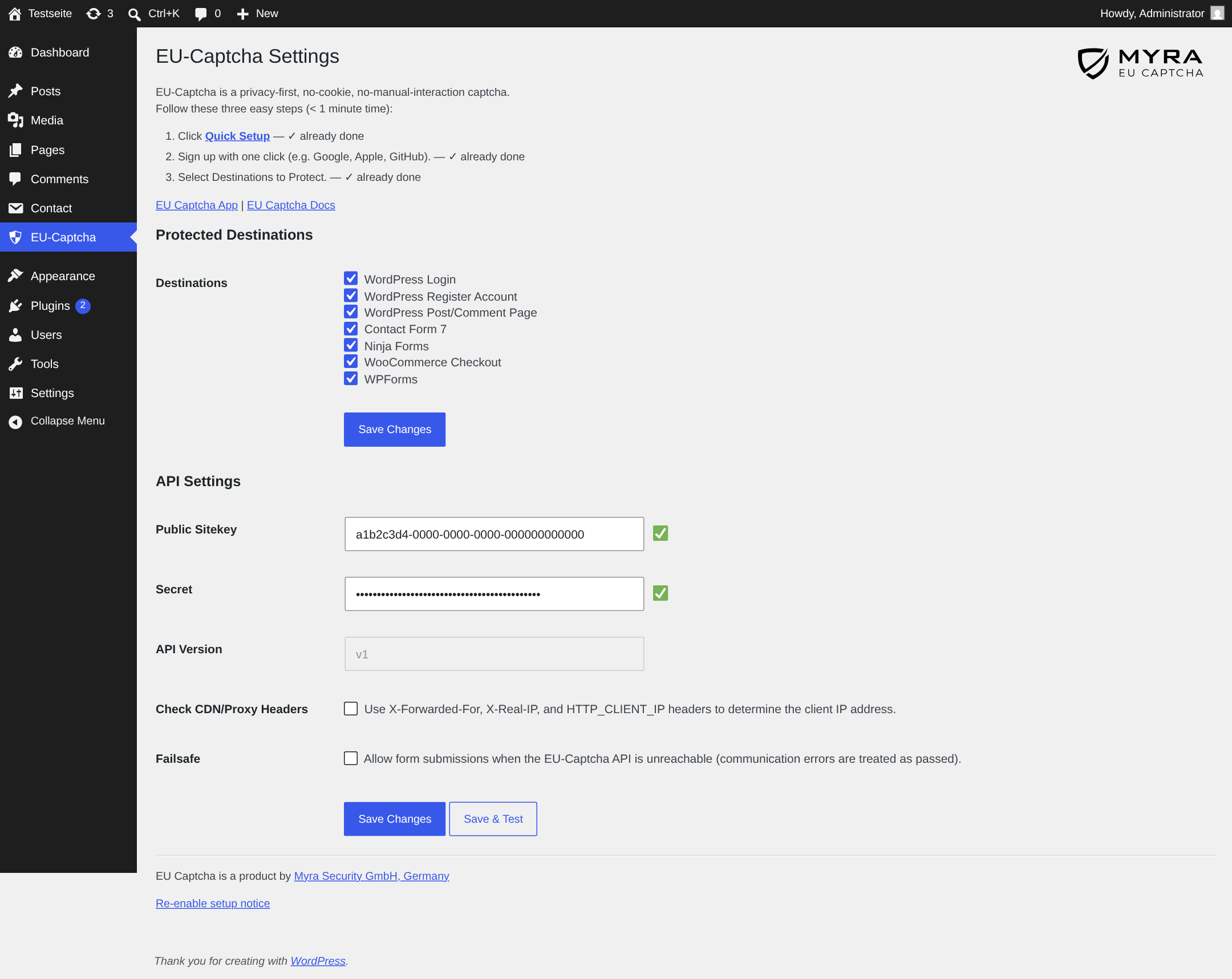Click the green checkmark beside Secret
This screenshot has width=1232, height=979.
(x=660, y=593)
